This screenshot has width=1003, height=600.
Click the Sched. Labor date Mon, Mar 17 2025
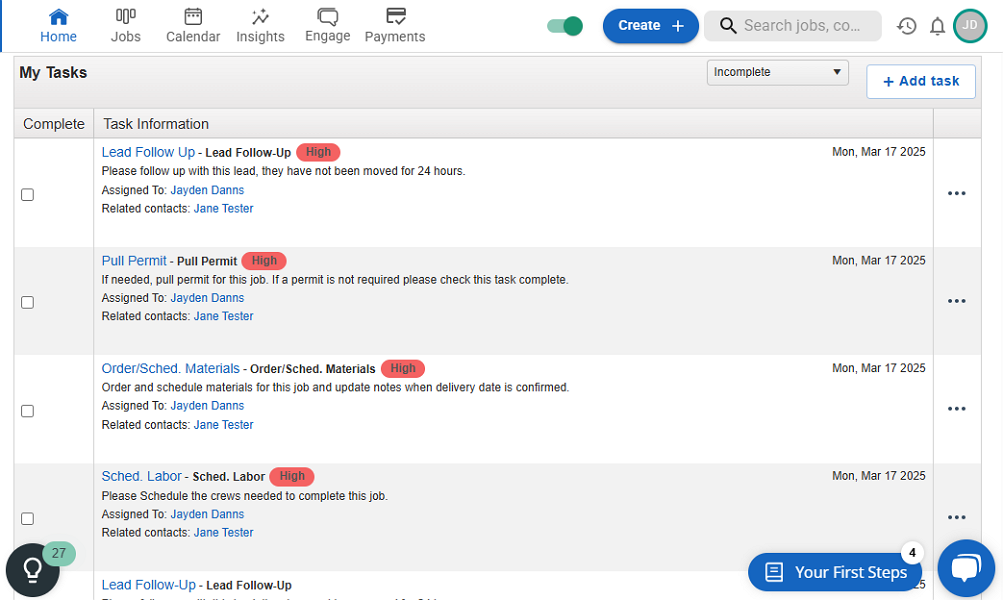[x=878, y=476]
